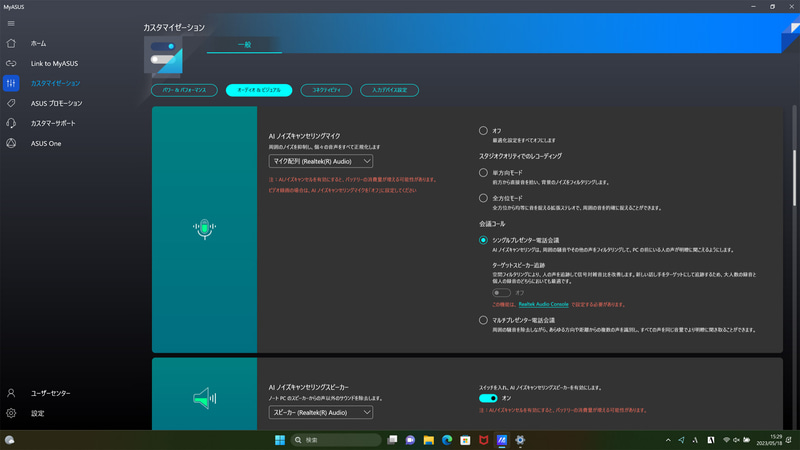The width and height of the screenshot is (800, 450).
Task: Open Realtek Audio Console link
Action: click(x=543, y=304)
